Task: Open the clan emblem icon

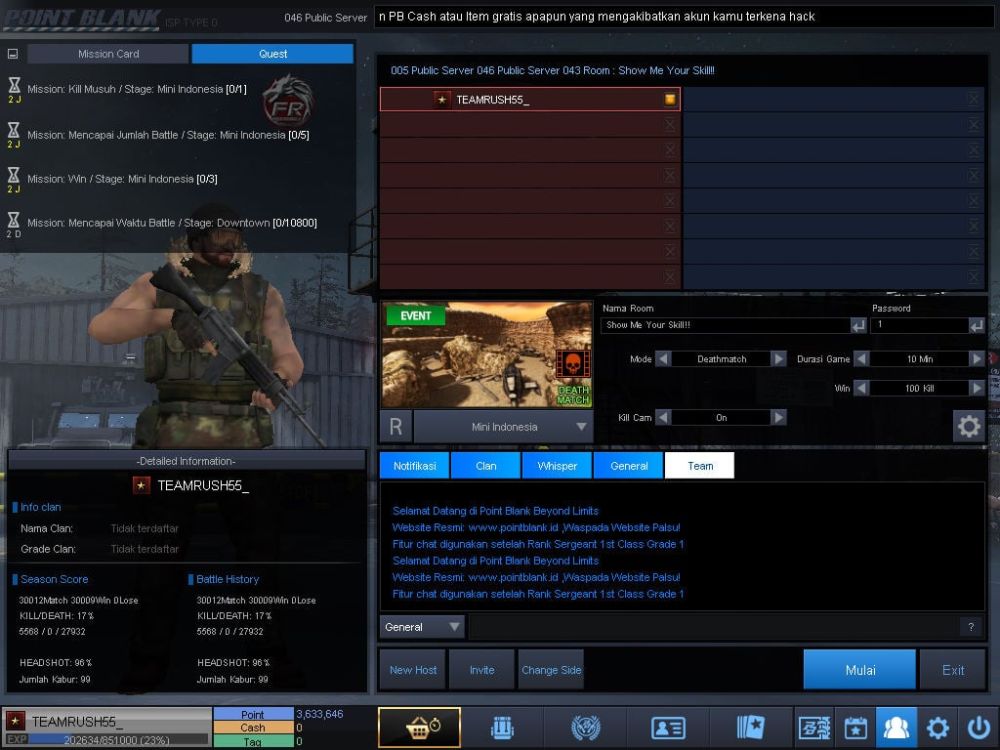Action: coord(585,727)
